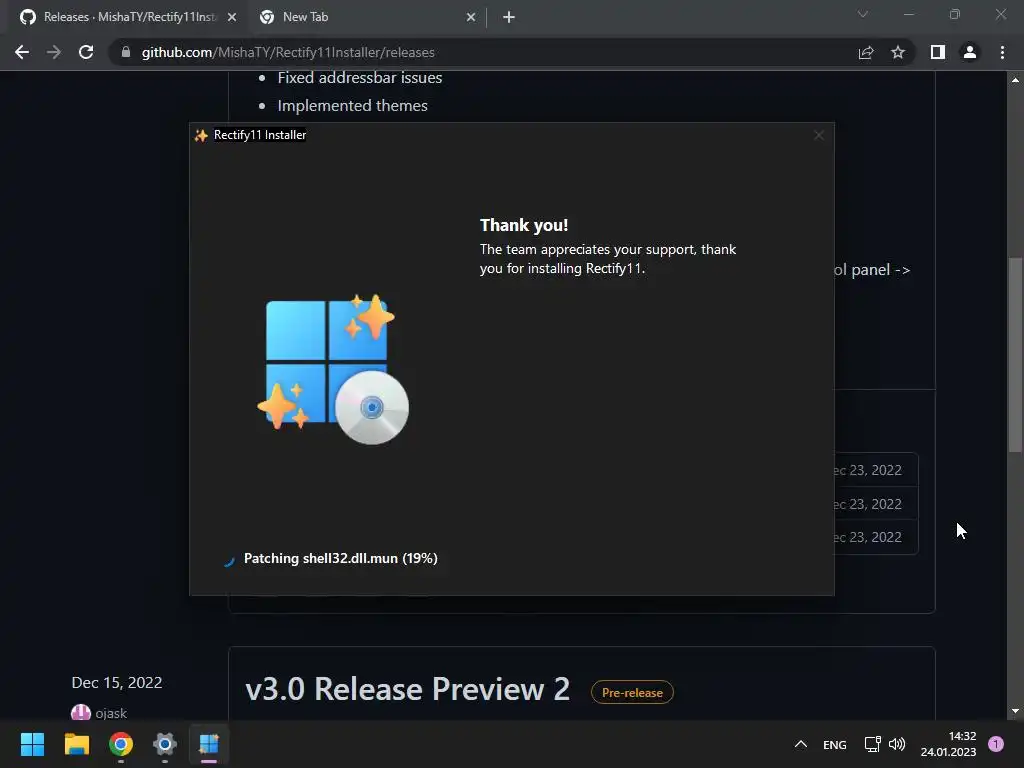
Task: Open the v3.0 Release Preview 2 link
Action: point(408,689)
